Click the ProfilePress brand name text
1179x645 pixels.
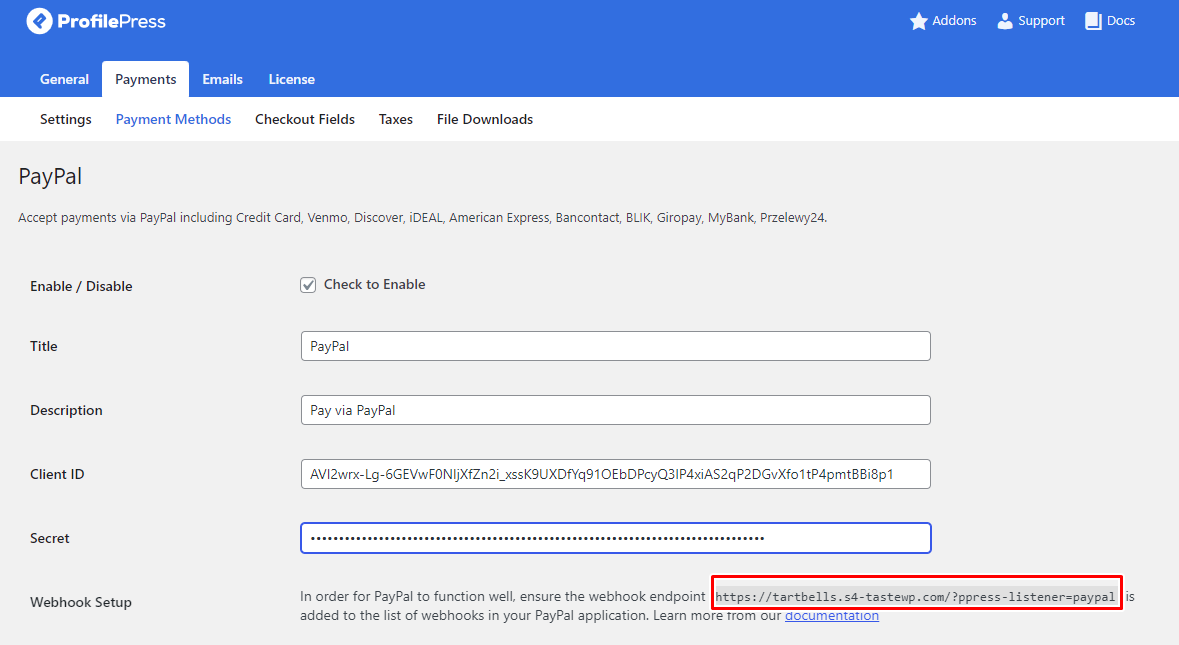(111, 21)
